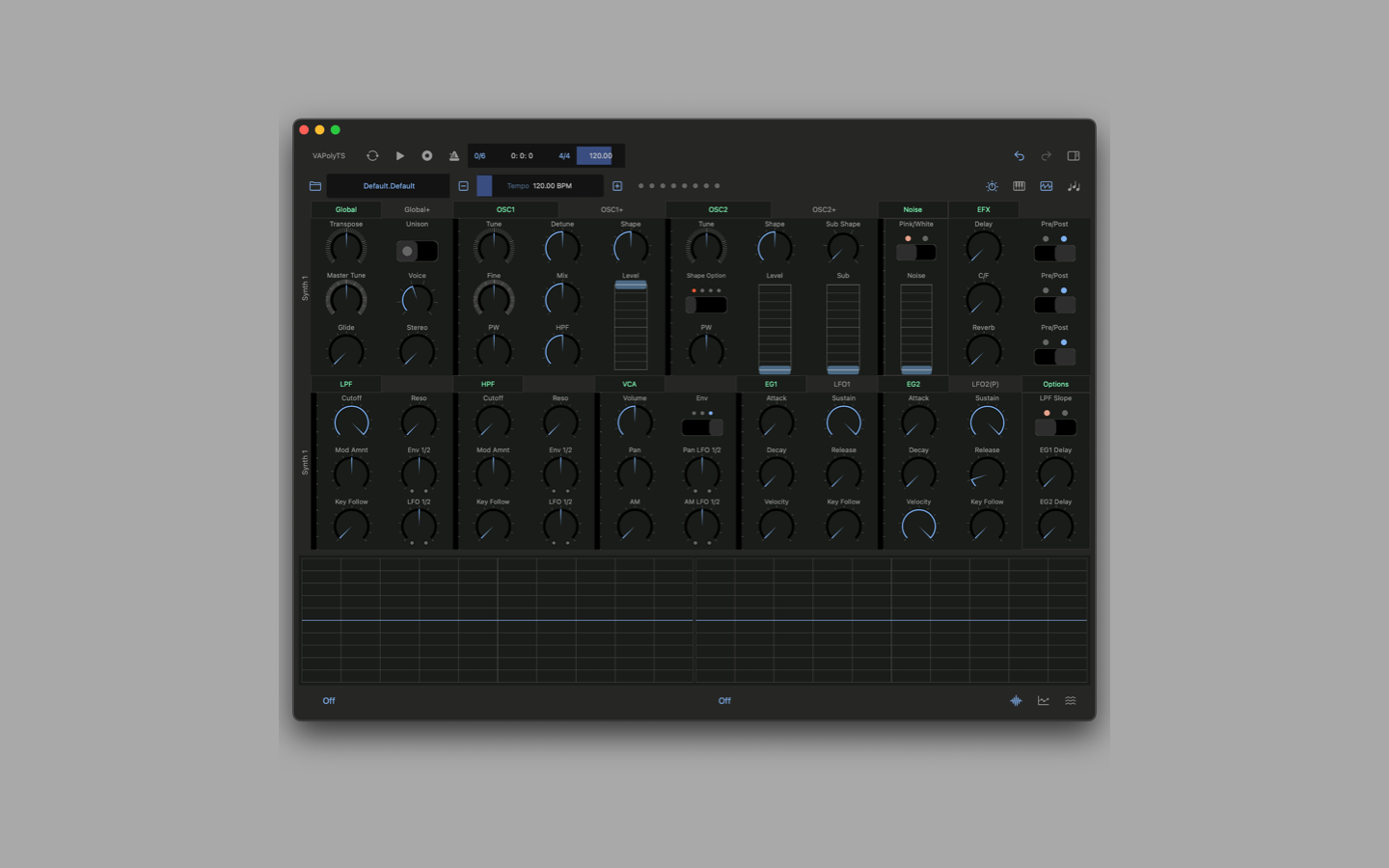Toggle the C/F Pre/Post switch

[1055, 305]
